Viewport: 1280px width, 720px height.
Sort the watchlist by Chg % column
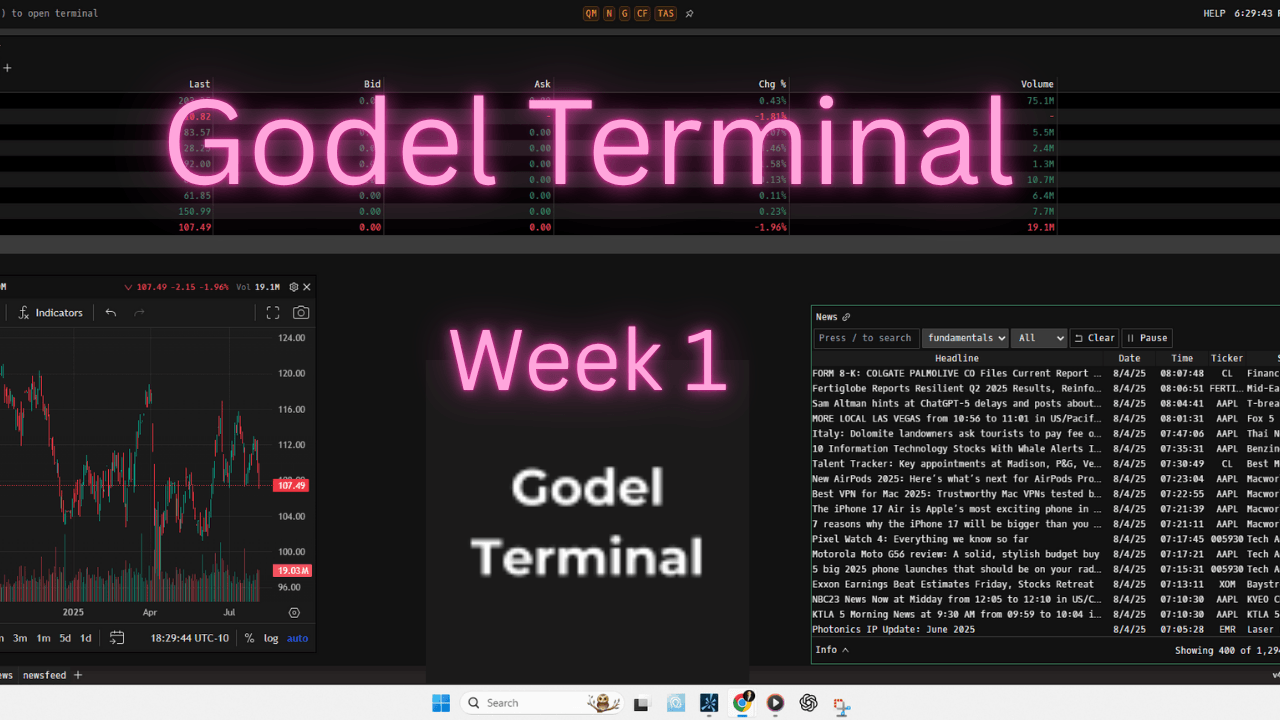coord(773,84)
